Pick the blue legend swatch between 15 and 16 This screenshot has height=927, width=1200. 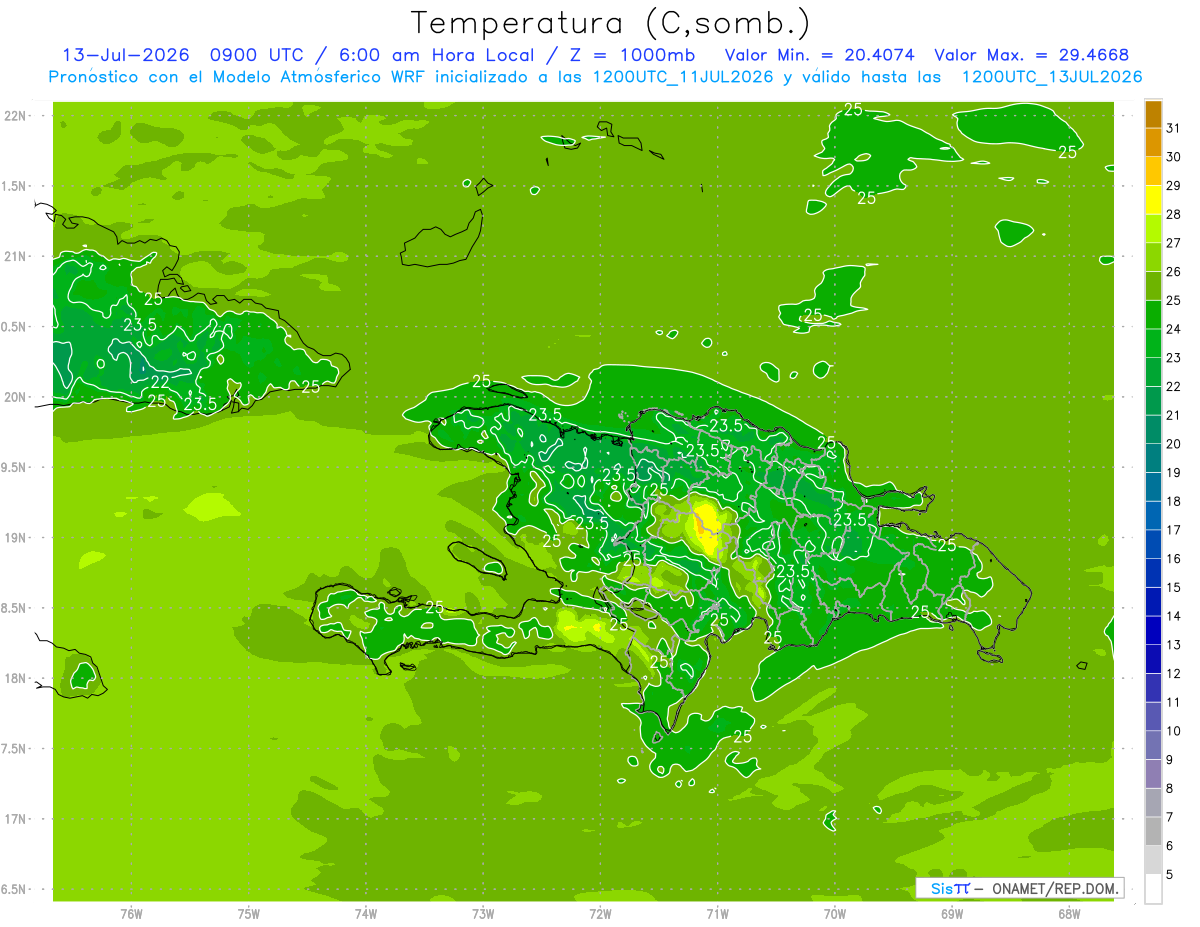1153,573
